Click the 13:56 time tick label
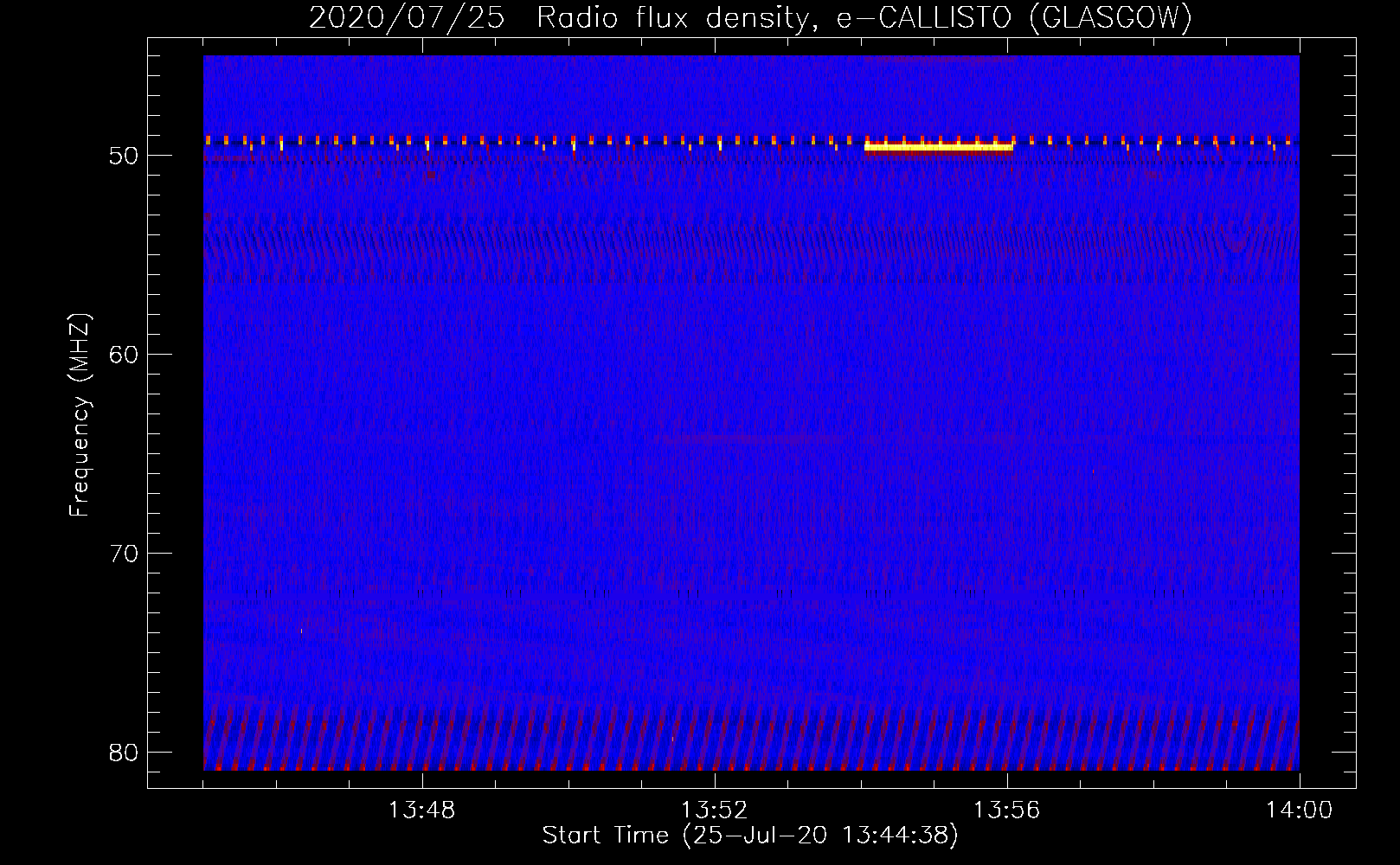The height and width of the screenshot is (865, 1400). [x=1006, y=811]
